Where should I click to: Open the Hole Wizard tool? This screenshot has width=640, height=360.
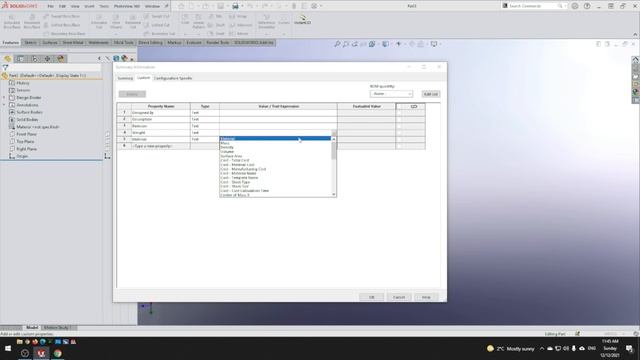116,21
